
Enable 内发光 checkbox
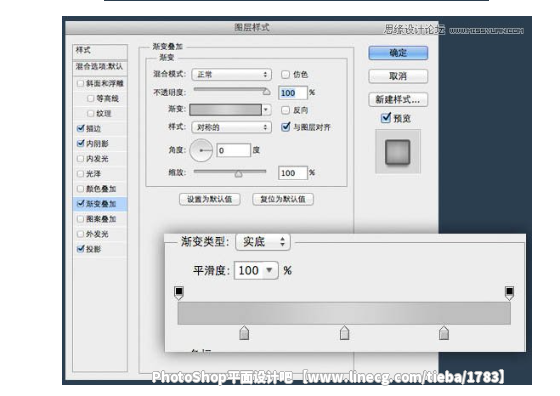80,159
